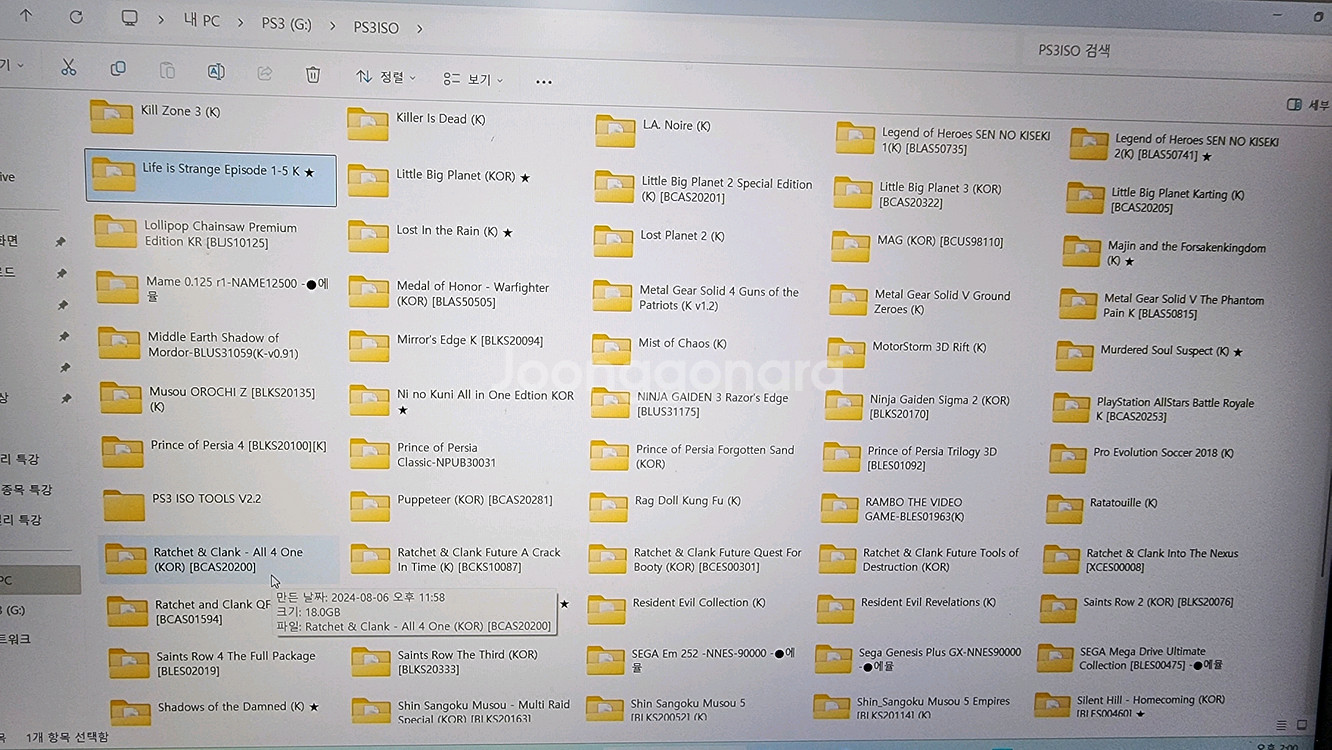
Task: Click PS3 (G:) in the breadcrumb path
Action: 286,24
